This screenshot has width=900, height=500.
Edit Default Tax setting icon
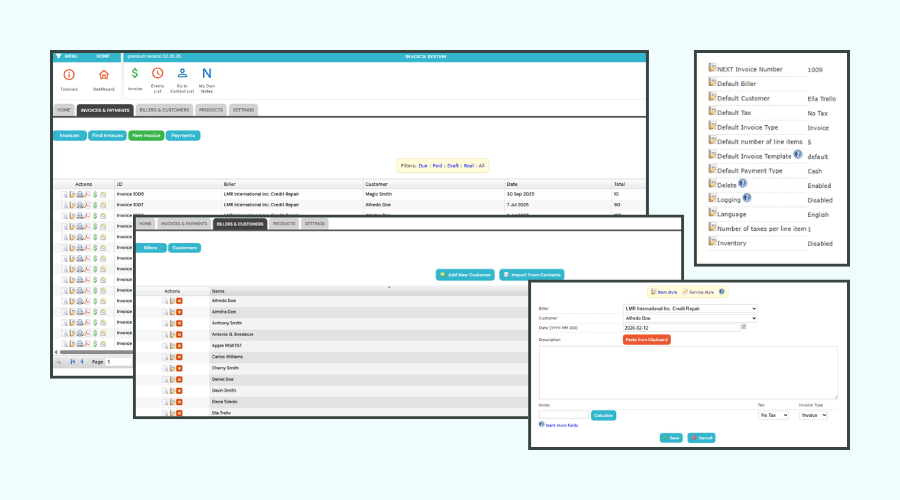712,111
